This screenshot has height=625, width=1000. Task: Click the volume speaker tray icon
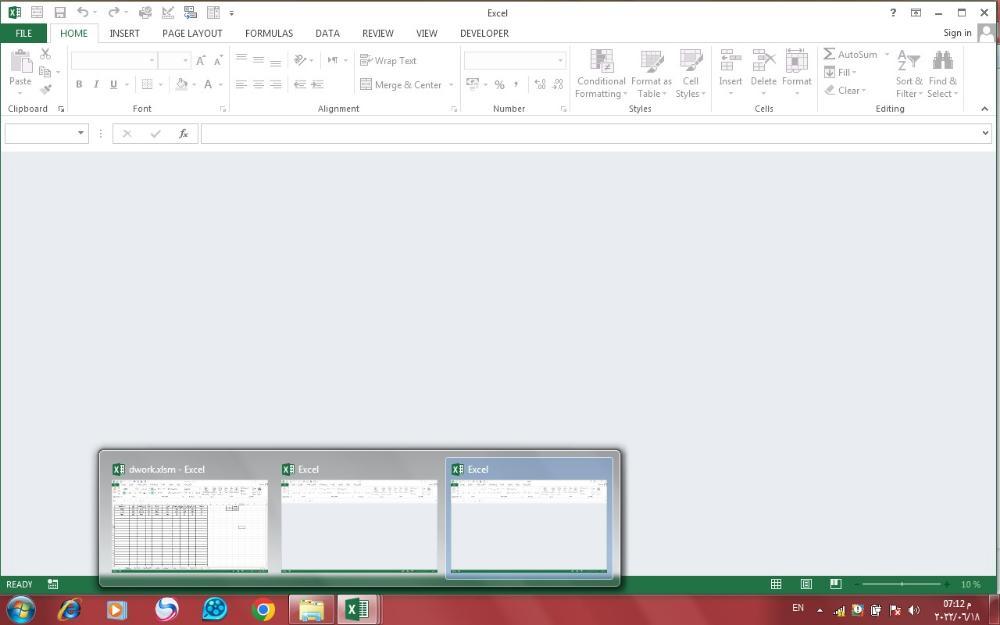914,610
